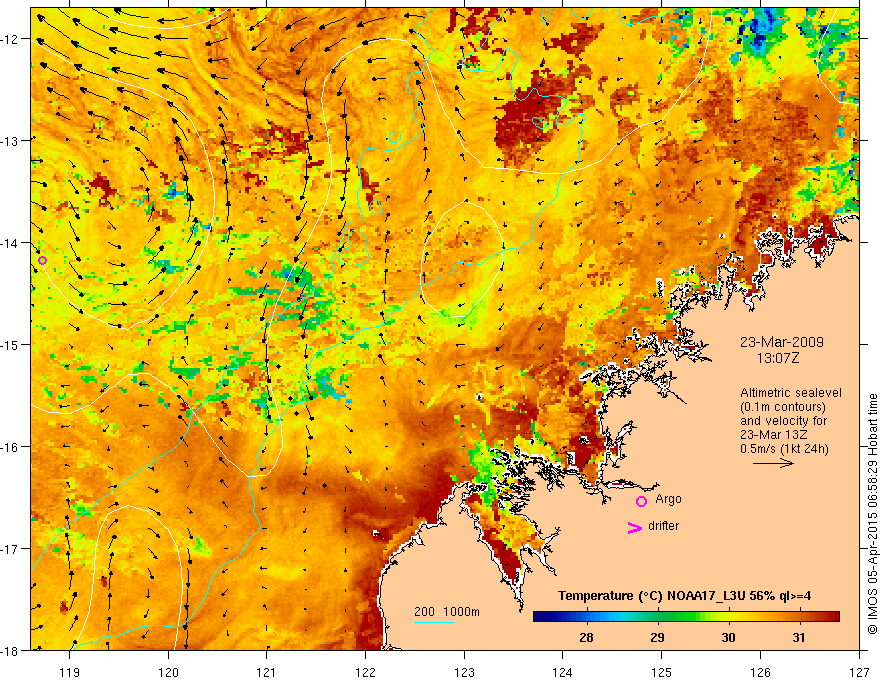The height and width of the screenshot is (680, 880).
Task: Click latitude axis label -13
Action: [10, 141]
